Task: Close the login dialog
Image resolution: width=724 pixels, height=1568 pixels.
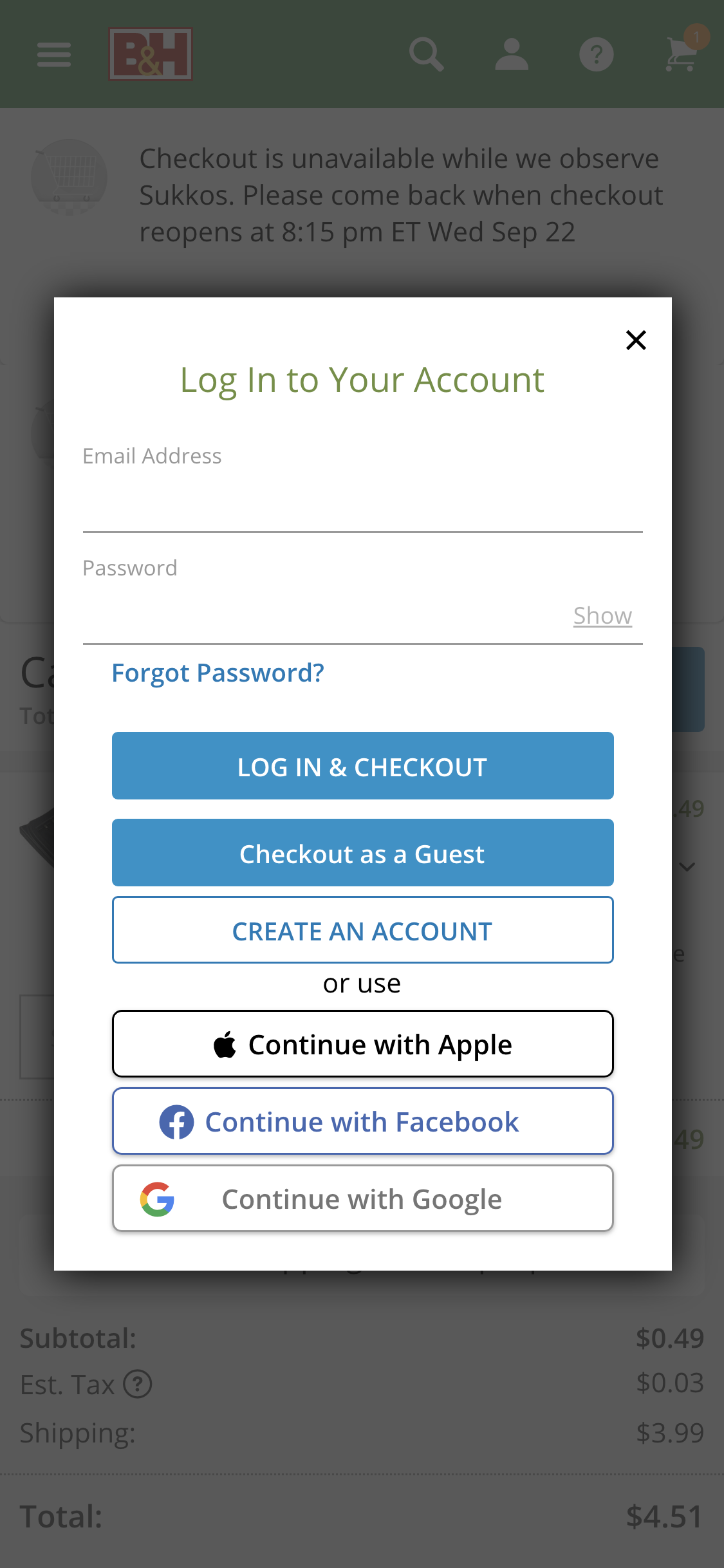Action: pyautogui.click(x=636, y=340)
